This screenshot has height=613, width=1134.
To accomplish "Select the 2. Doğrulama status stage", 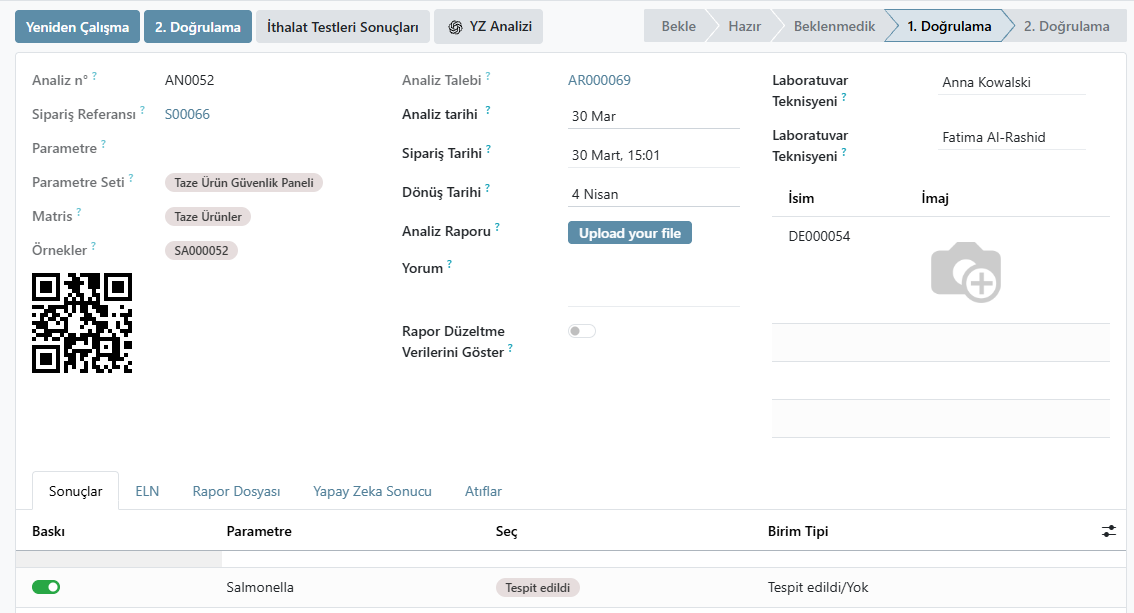I will click(1066, 26).
